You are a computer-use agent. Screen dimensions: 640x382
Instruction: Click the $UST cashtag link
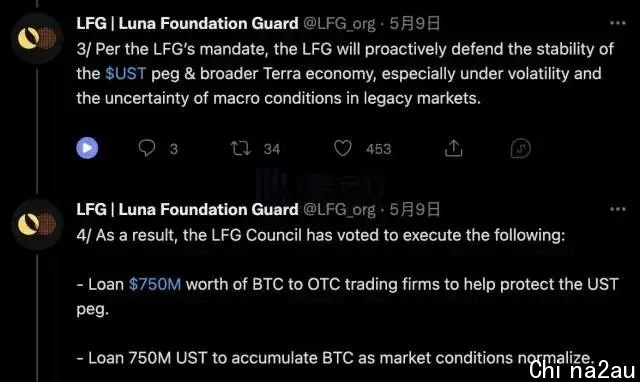click(x=125, y=73)
